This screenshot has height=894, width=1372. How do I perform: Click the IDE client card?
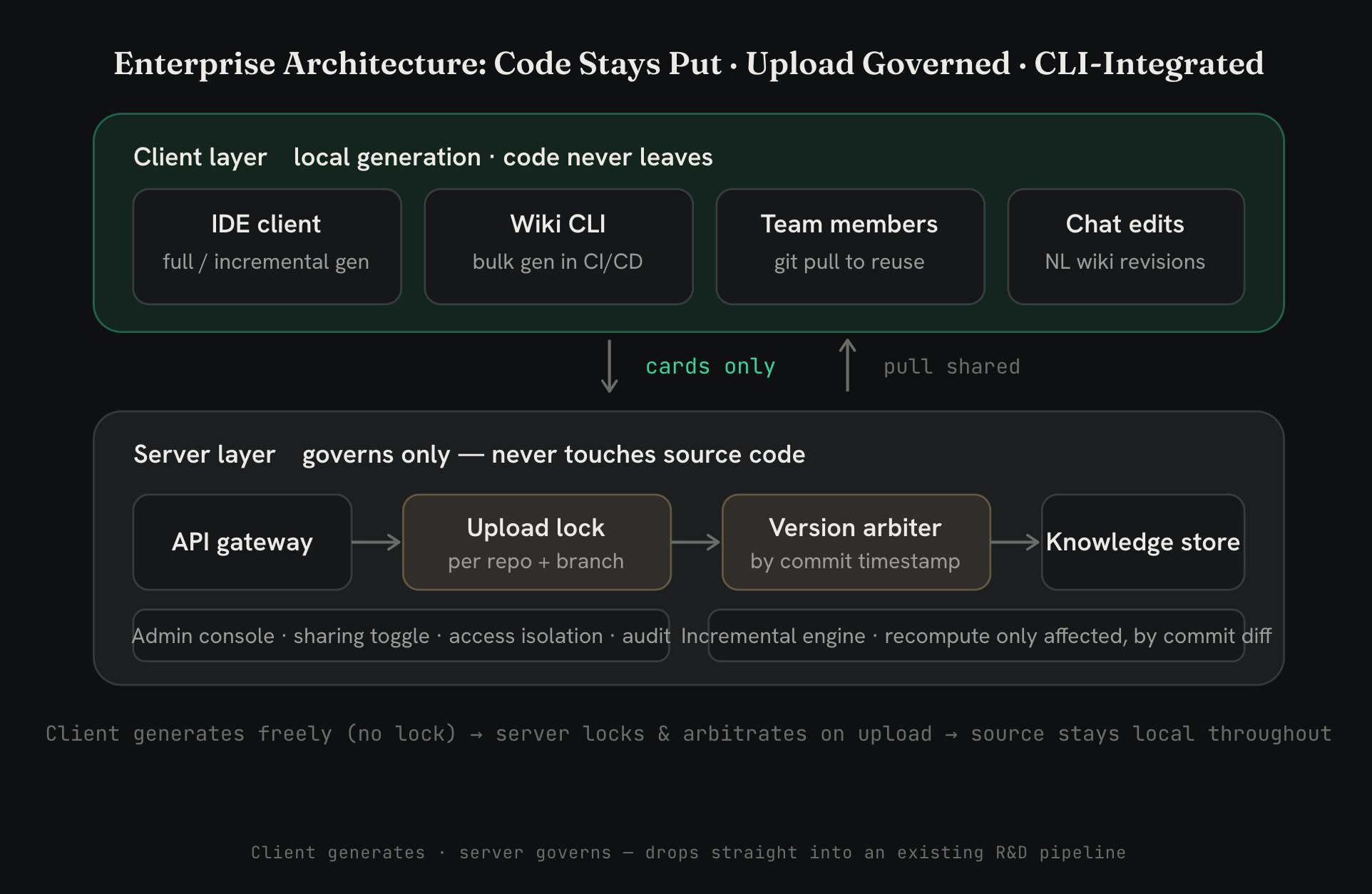point(267,247)
